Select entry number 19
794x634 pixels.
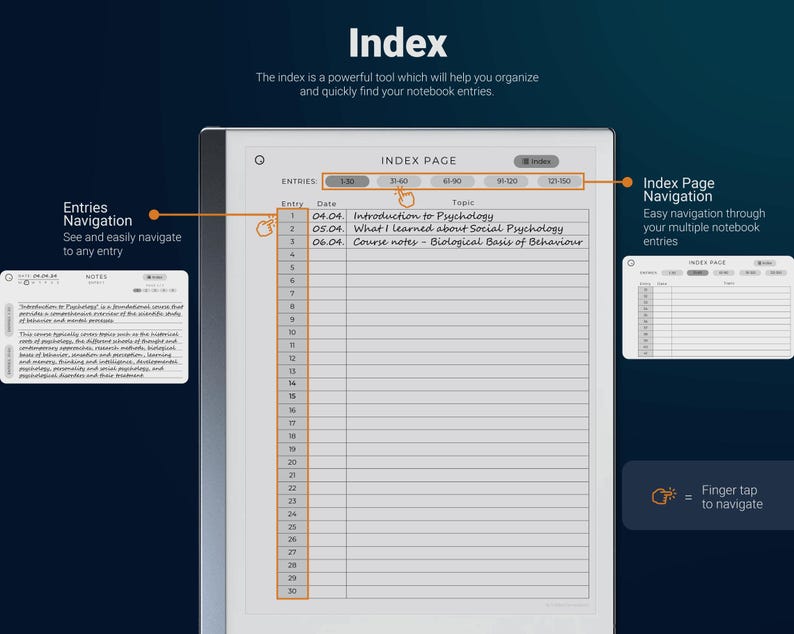pos(292,449)
